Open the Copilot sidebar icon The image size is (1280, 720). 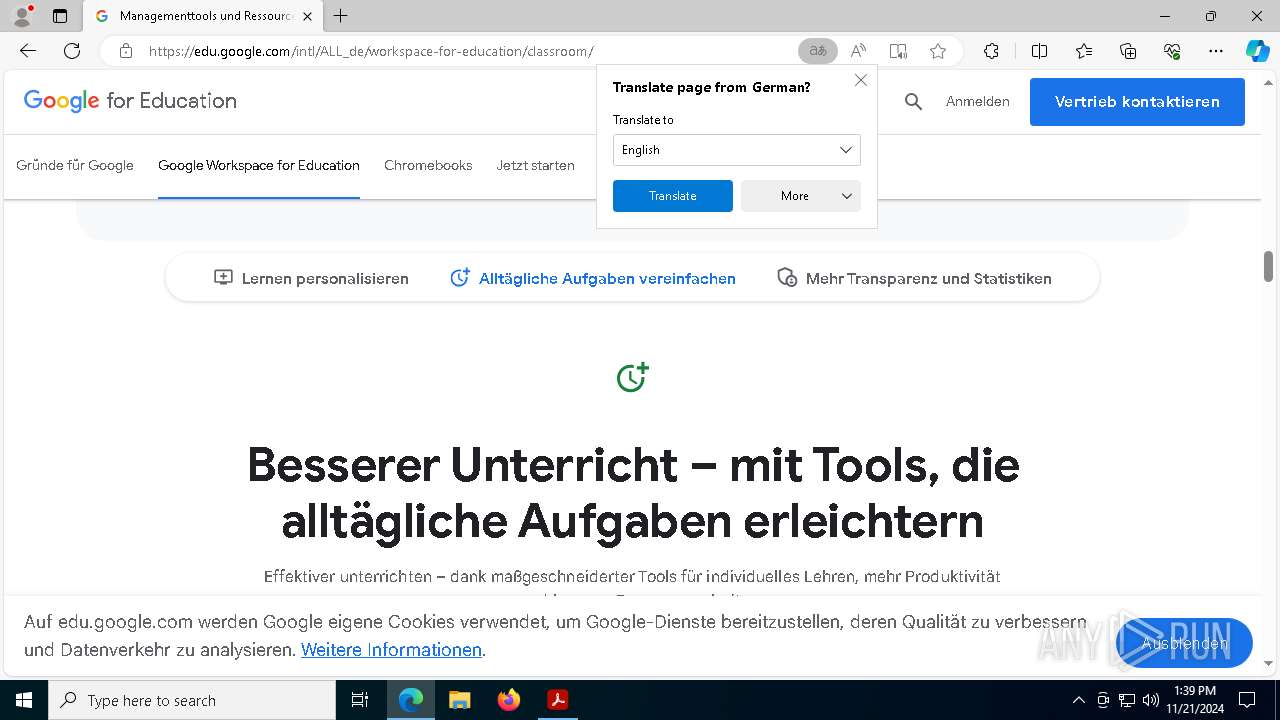coord(1257,51)
